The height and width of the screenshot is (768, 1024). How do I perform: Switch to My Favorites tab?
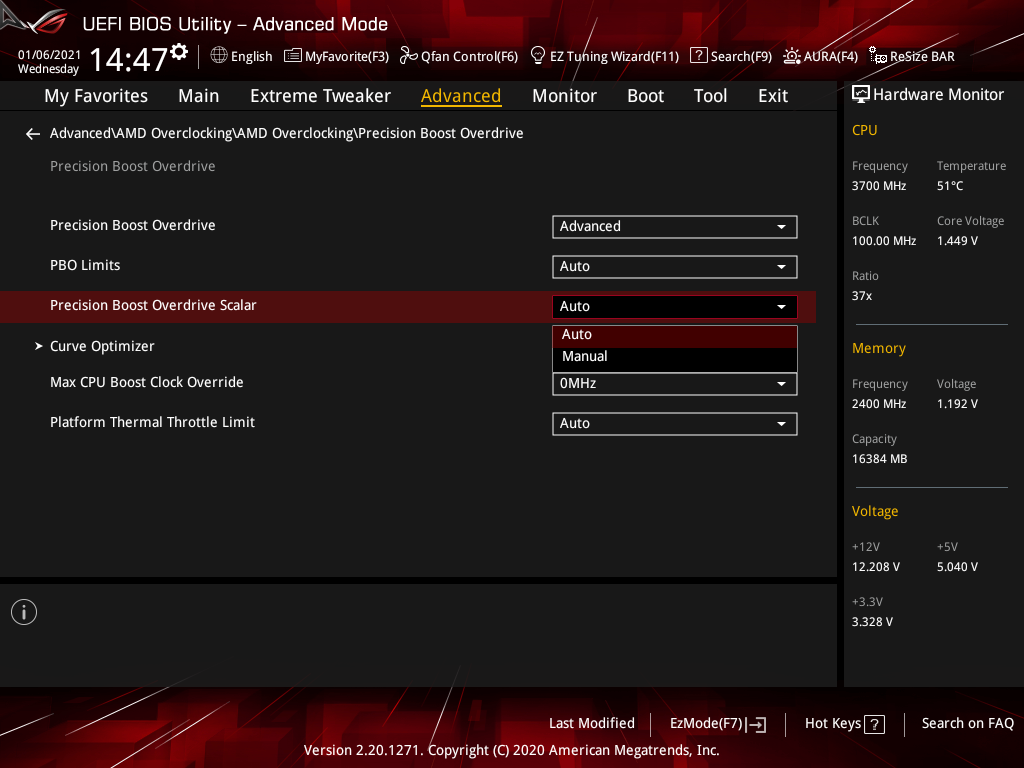point(96,96)
